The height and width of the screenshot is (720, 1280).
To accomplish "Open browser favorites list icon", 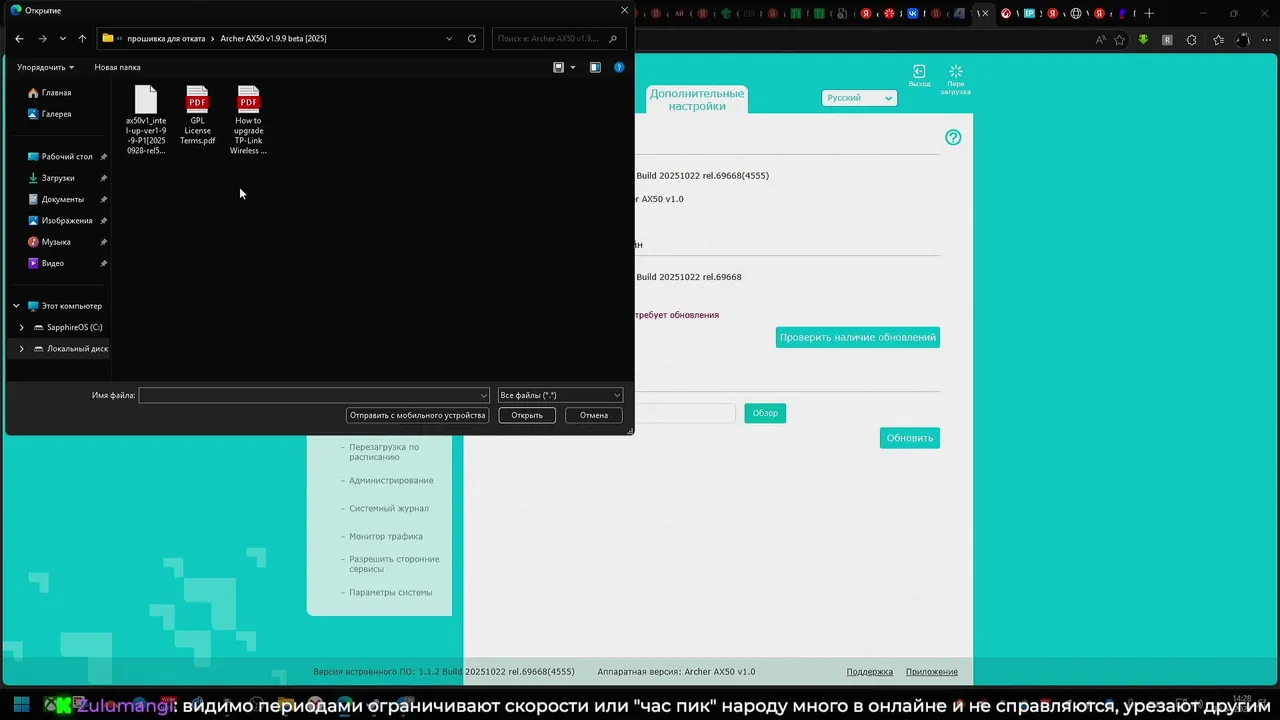I will pos(1218,40).
